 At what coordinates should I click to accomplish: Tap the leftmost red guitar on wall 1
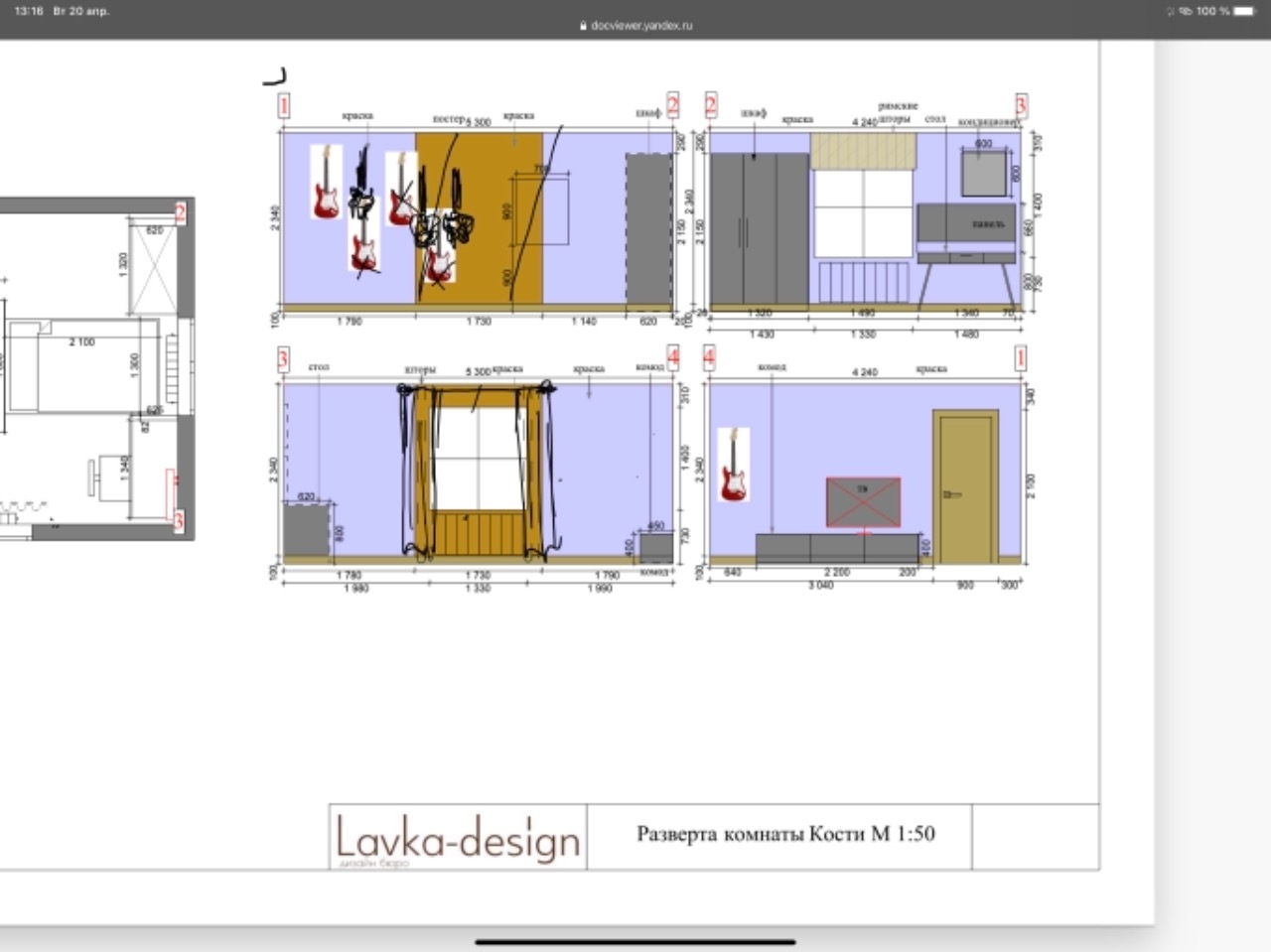point(327,183)
